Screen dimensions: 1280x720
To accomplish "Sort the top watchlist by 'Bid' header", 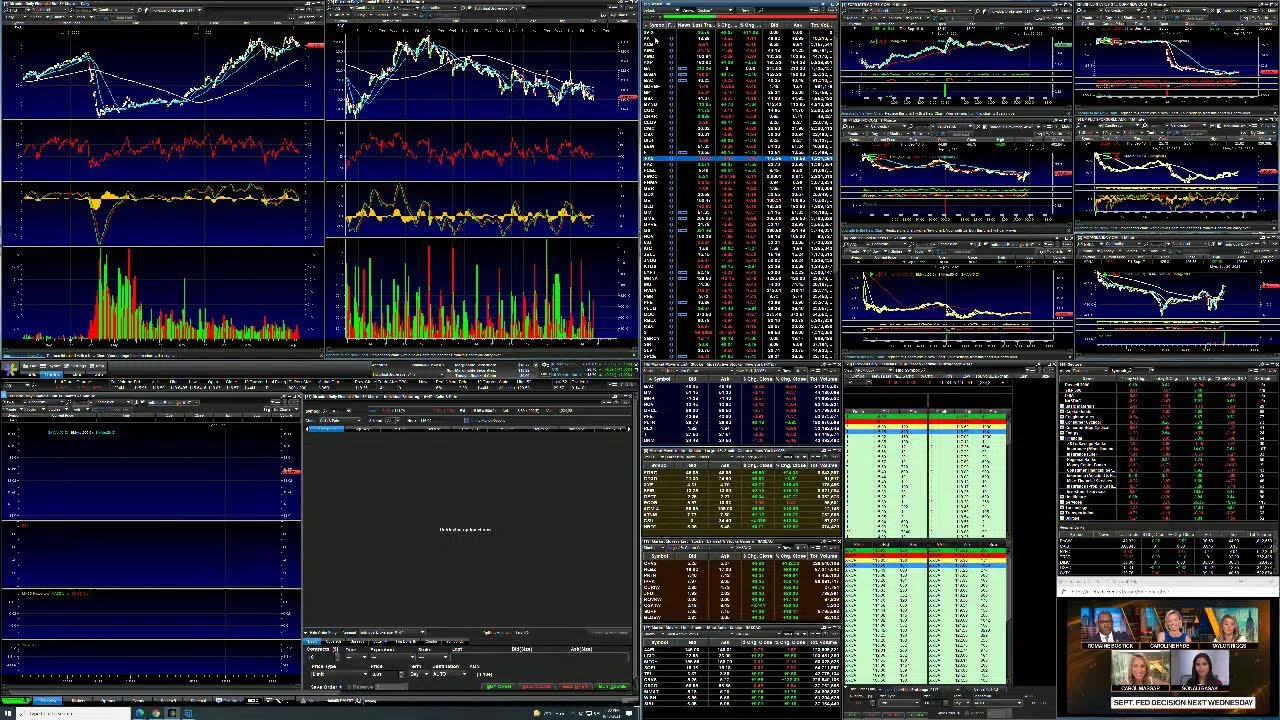I will tap(774, 25).
